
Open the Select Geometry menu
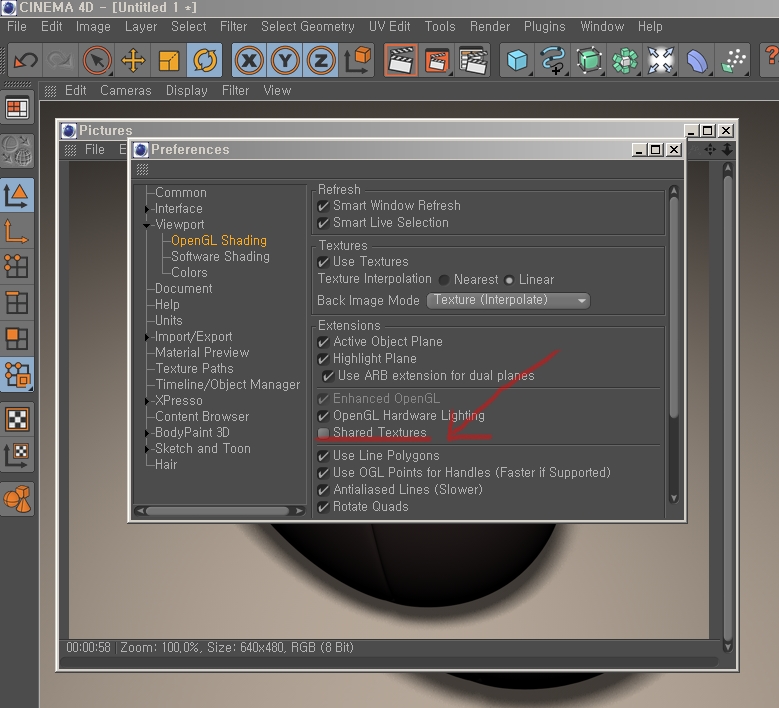click(308, 26)
